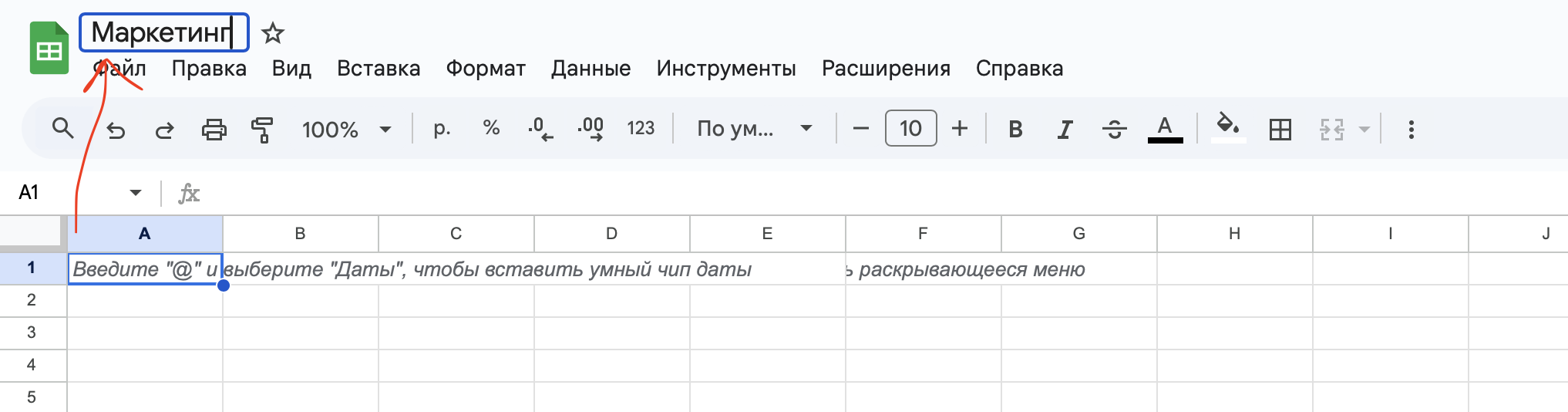
Task: Open the Google Sheets home icon
Action: tap(49, 49)
